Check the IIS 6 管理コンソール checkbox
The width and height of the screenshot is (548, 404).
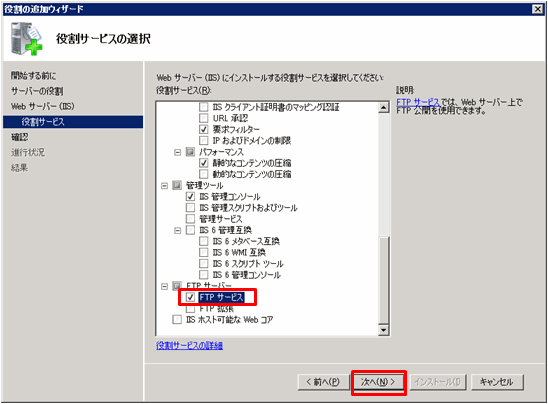coord(204,275)
